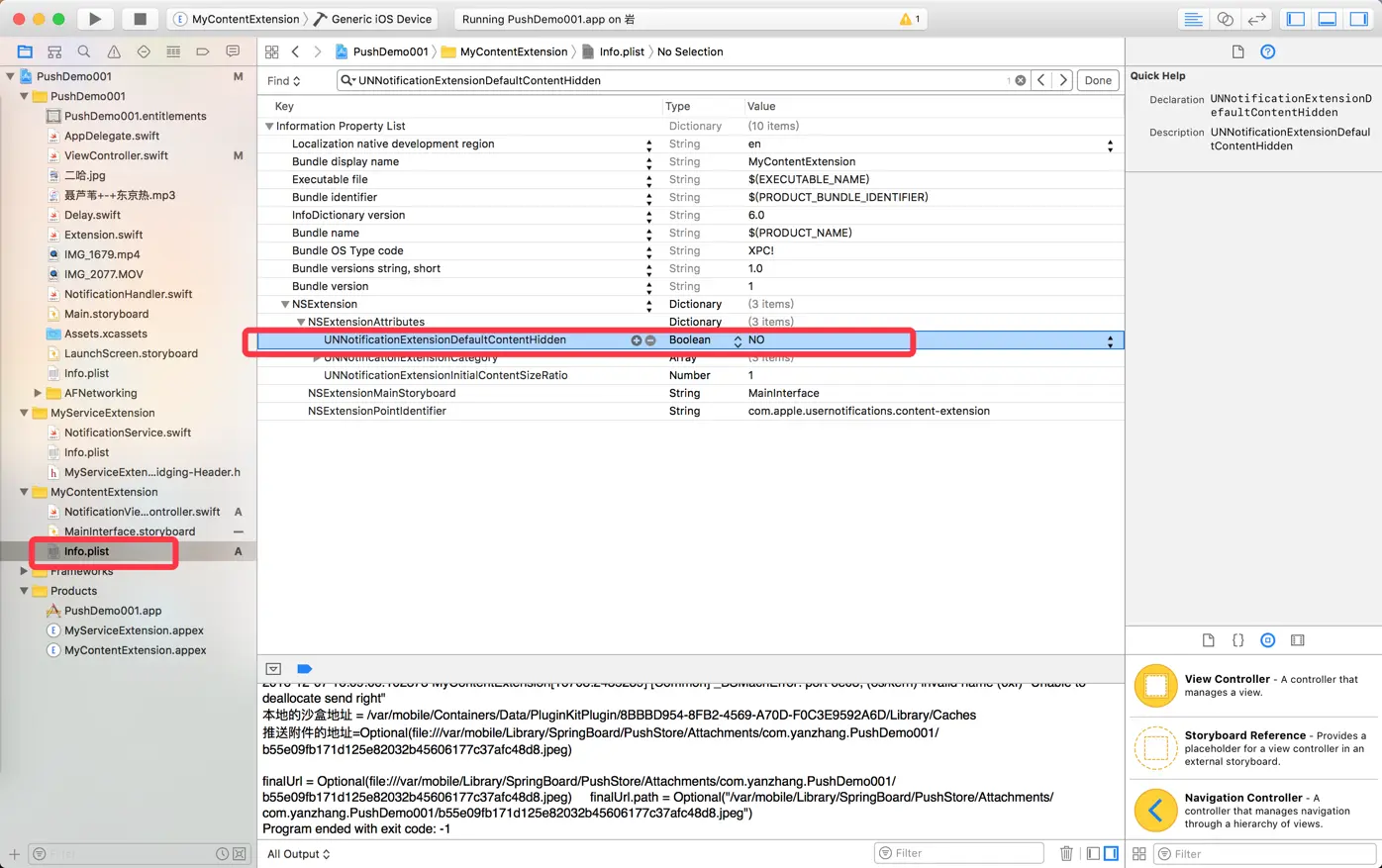
Task: Collapse the PushDemo001 project root
Action: [11, 76]
